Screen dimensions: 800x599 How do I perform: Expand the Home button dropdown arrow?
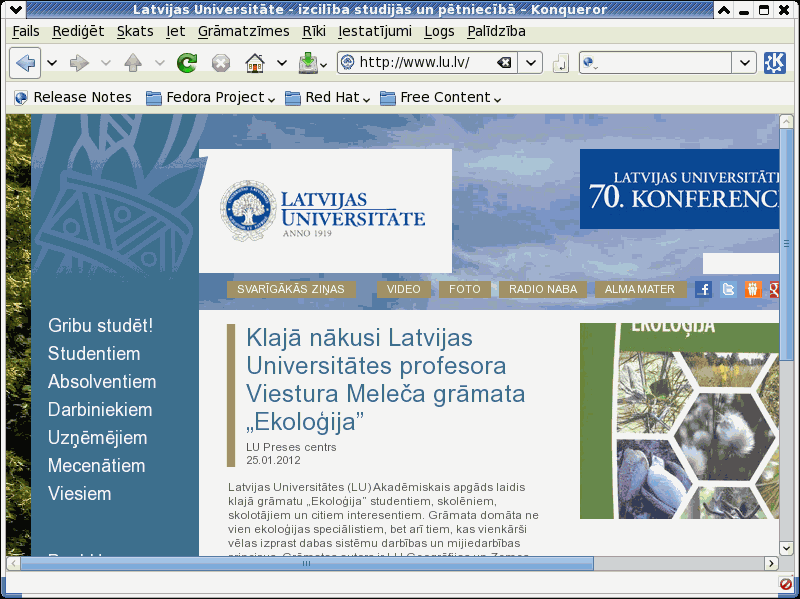[x=282, y=63]
